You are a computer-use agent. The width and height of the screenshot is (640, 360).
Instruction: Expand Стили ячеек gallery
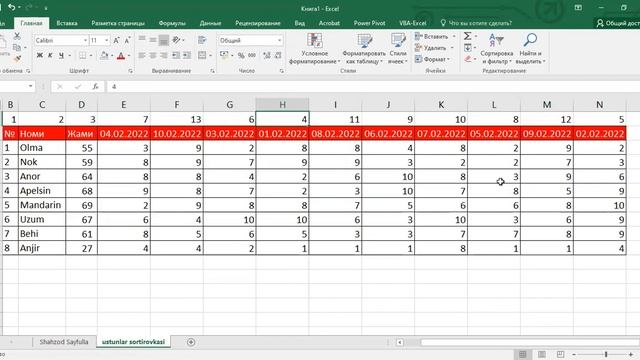[398, 49]
